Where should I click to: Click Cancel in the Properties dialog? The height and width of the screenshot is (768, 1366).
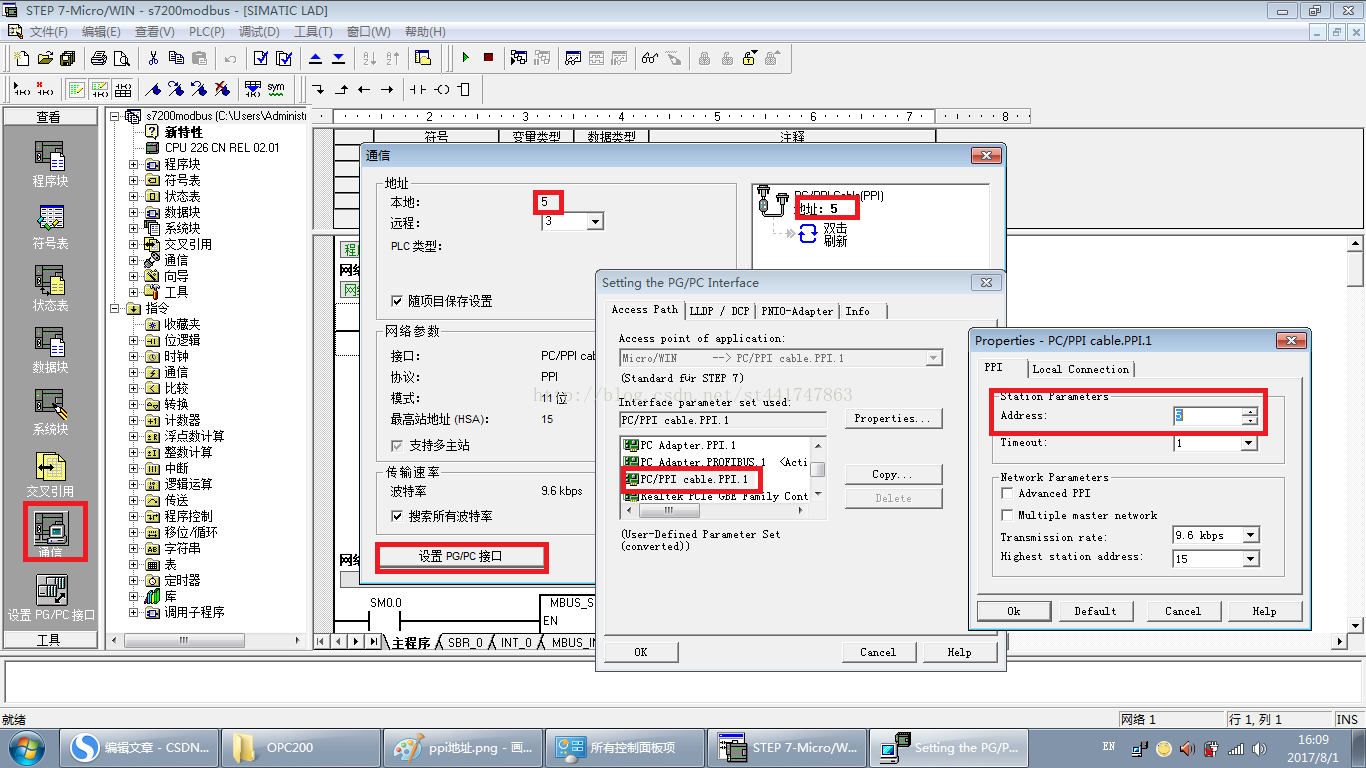point(1182,611)
